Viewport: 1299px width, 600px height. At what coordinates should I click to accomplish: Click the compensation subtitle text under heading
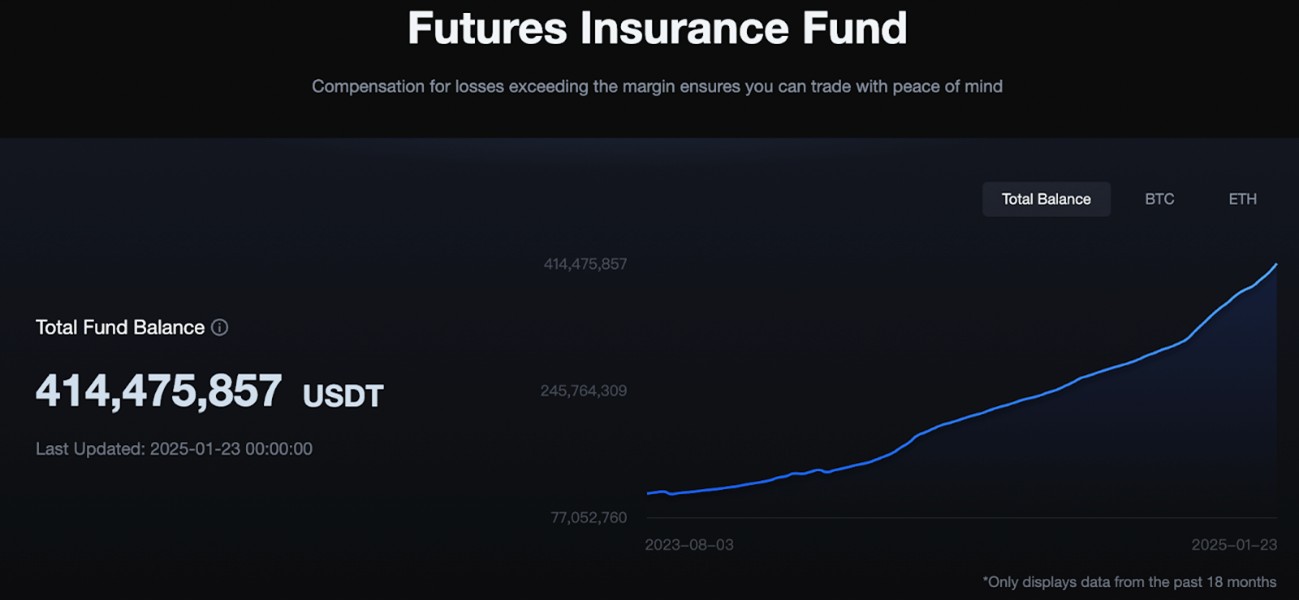point(657,86)
